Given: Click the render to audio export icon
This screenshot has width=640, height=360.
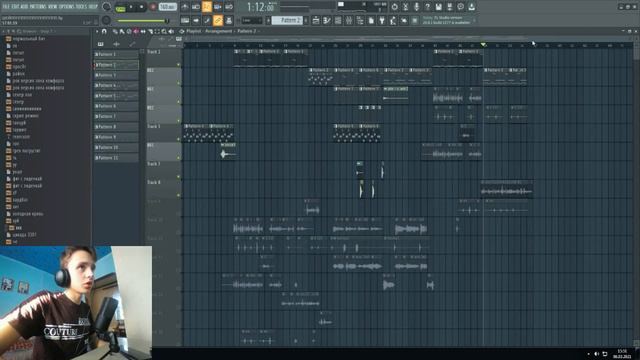Looking at the screenshot, I should pyautogui.click(x=449, y=7).
